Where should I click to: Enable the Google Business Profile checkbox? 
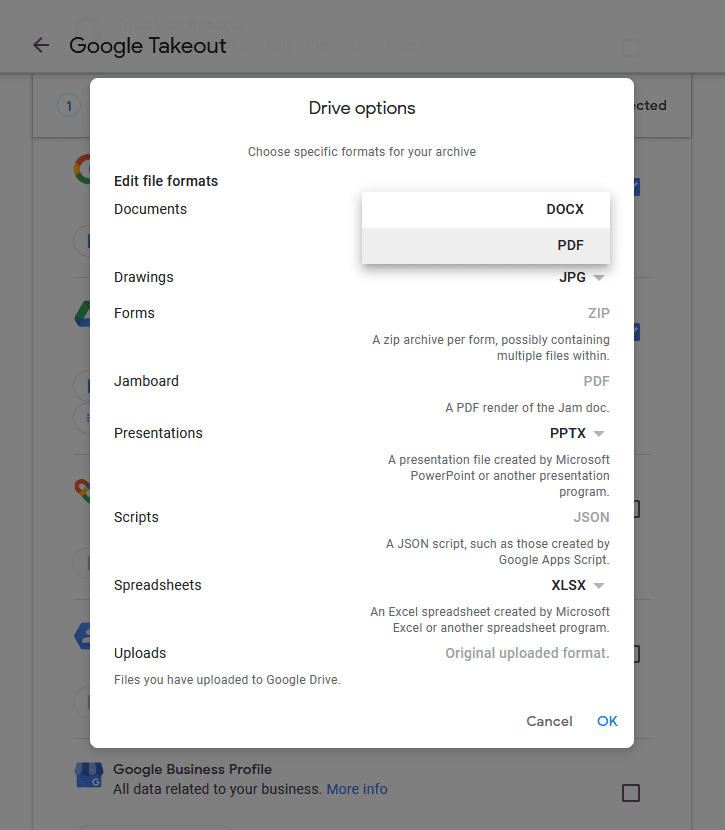630,792
